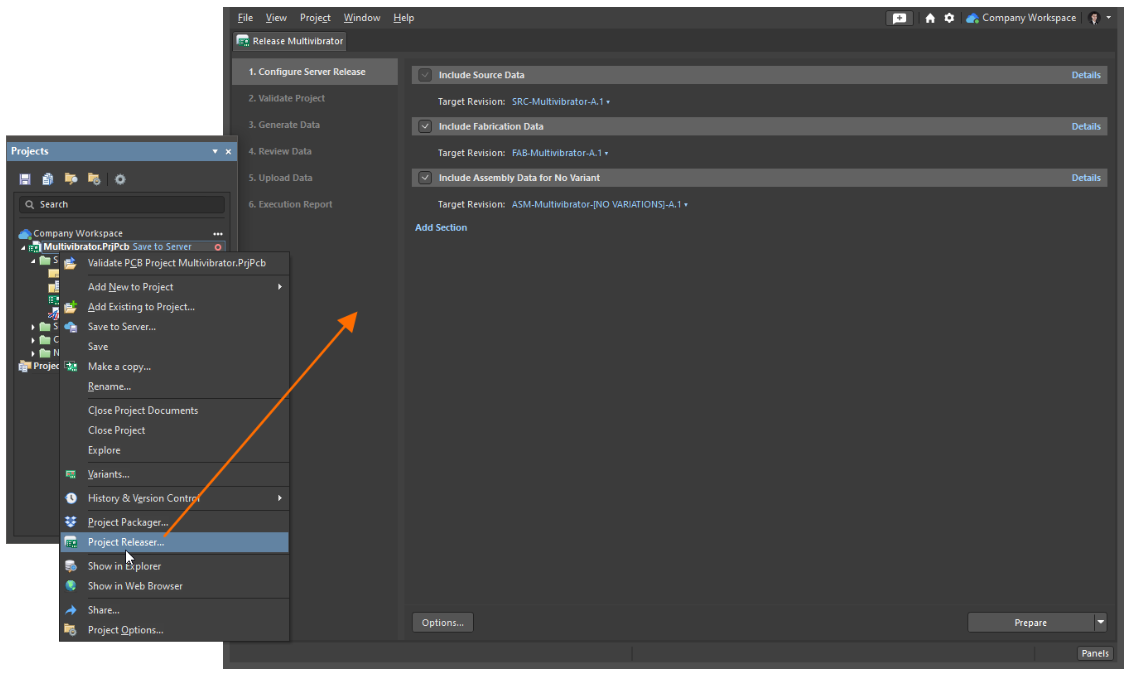Open the Release Multivibrator document tab
The image size is (1126, 673).
click(290, 42)
